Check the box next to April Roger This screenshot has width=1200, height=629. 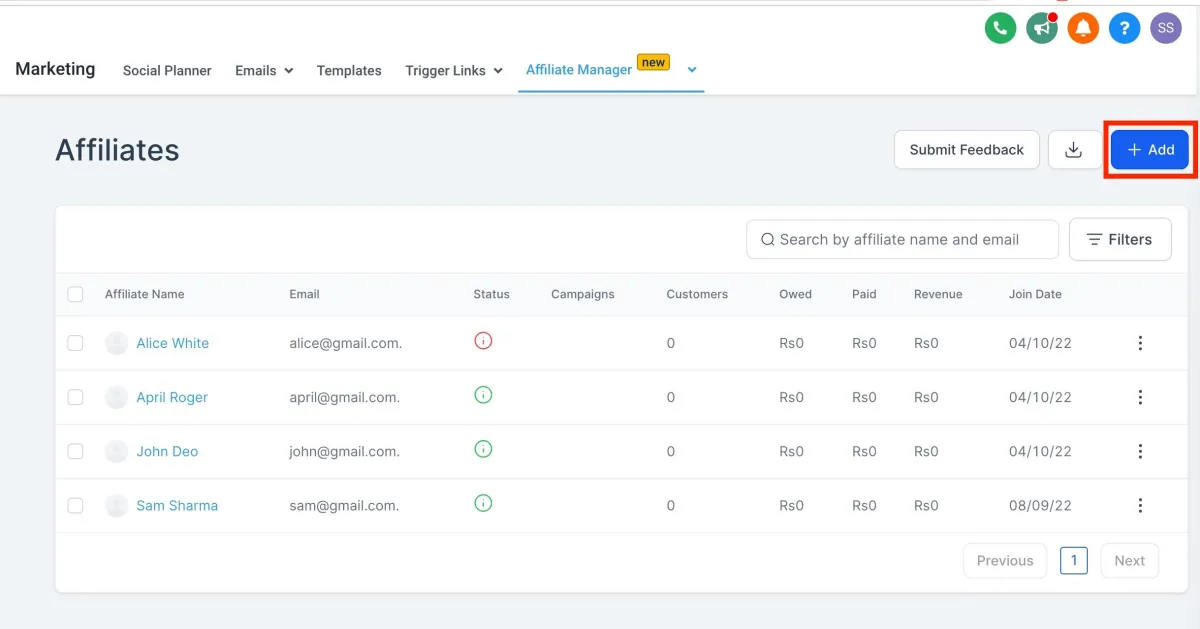click(75, 397)
